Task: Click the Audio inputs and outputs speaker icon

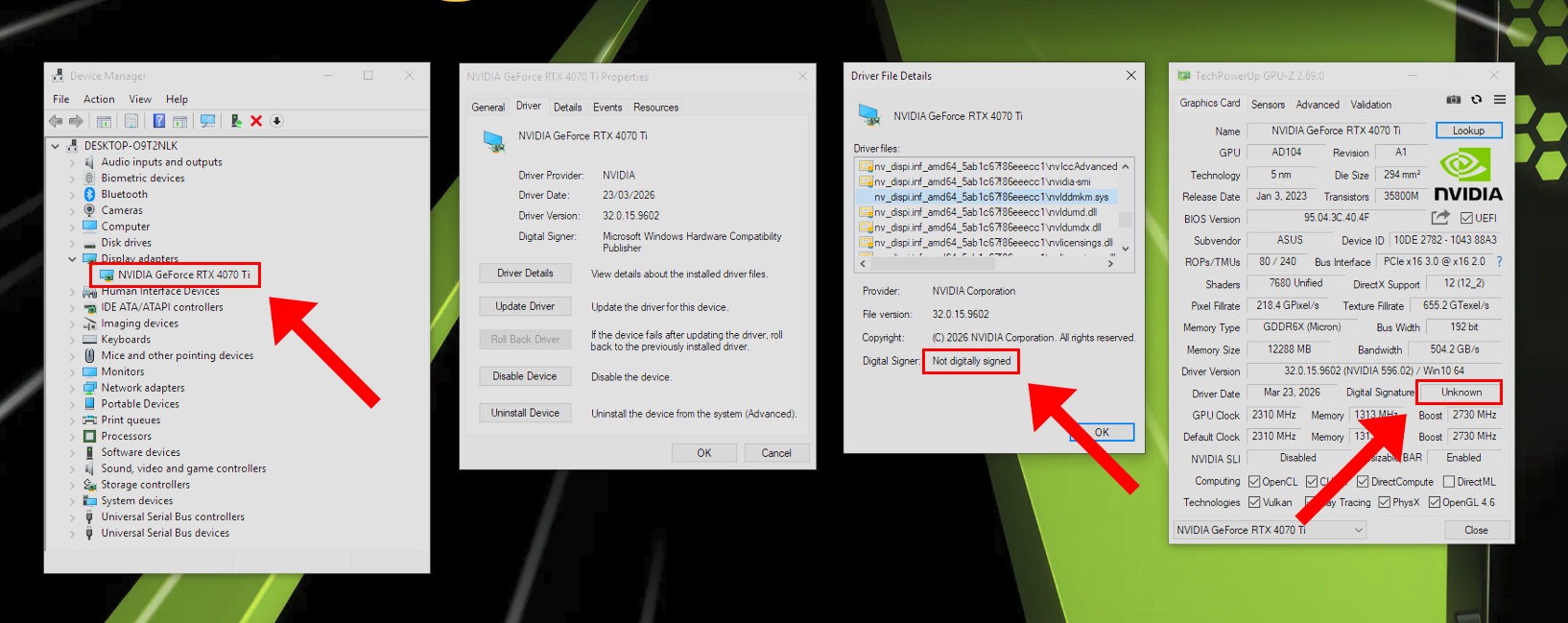Action: [x=89, y=162]
